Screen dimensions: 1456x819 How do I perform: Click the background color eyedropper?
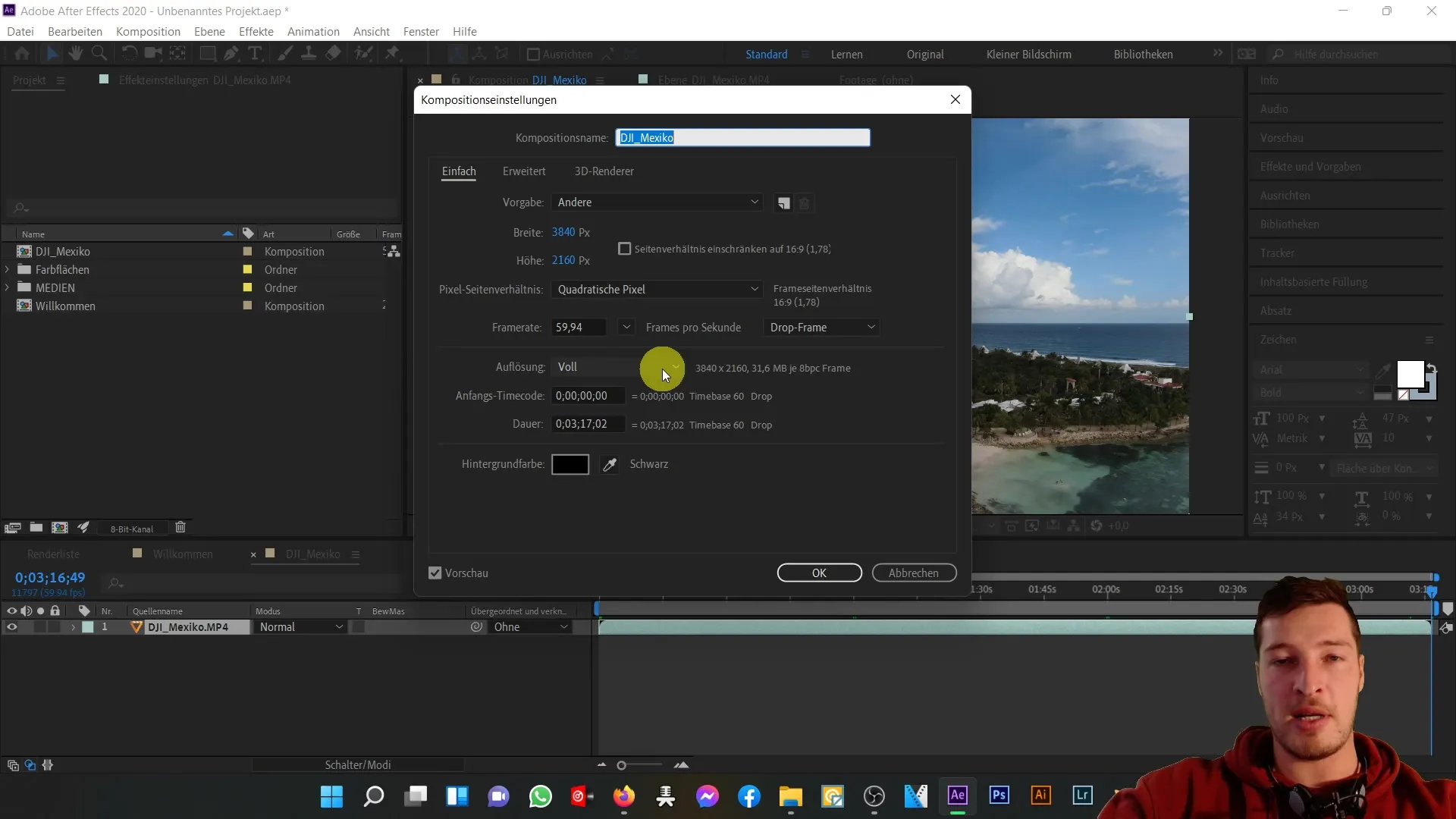[610, 465]
